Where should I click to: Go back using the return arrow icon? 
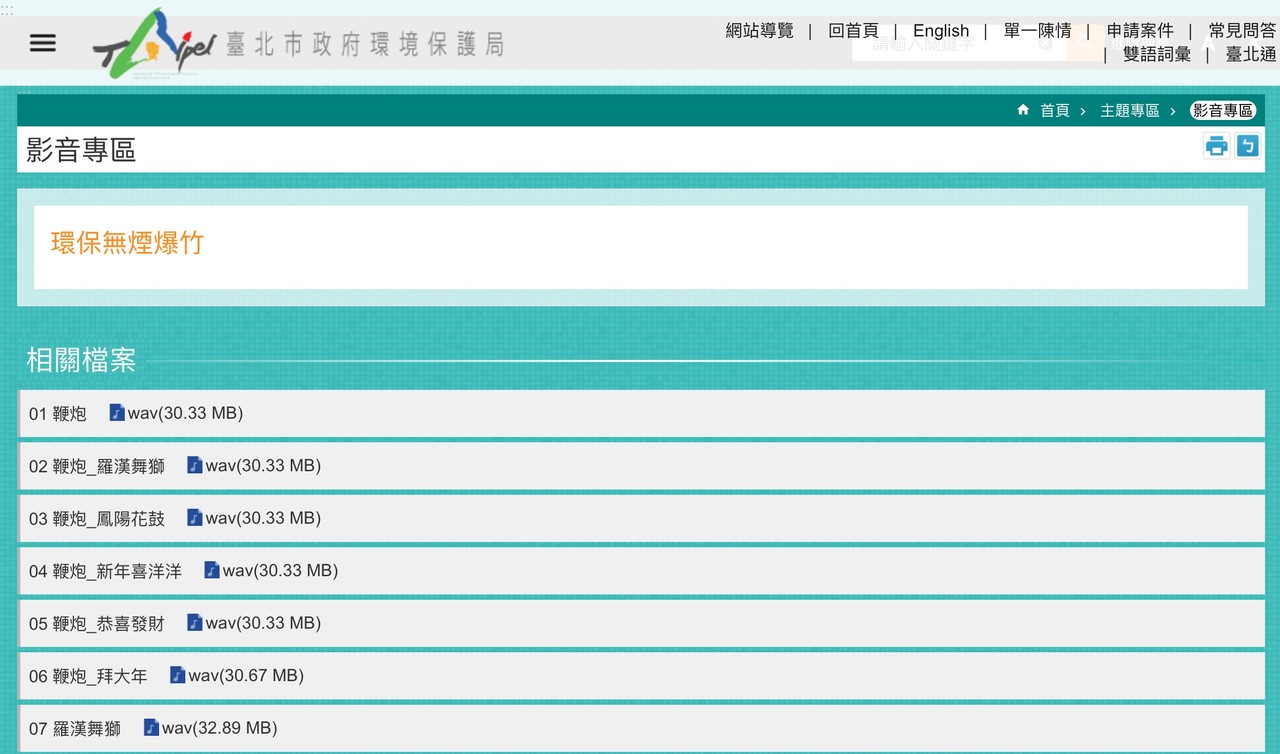[1247, 147]
